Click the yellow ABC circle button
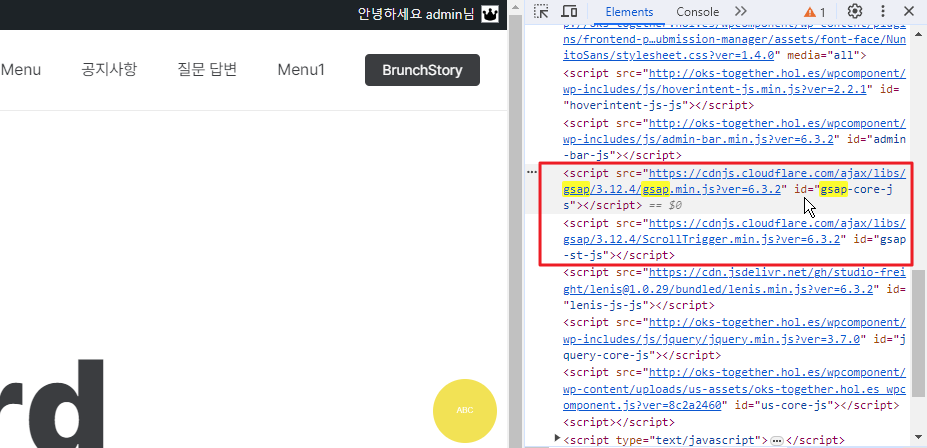 click(465, 411)
